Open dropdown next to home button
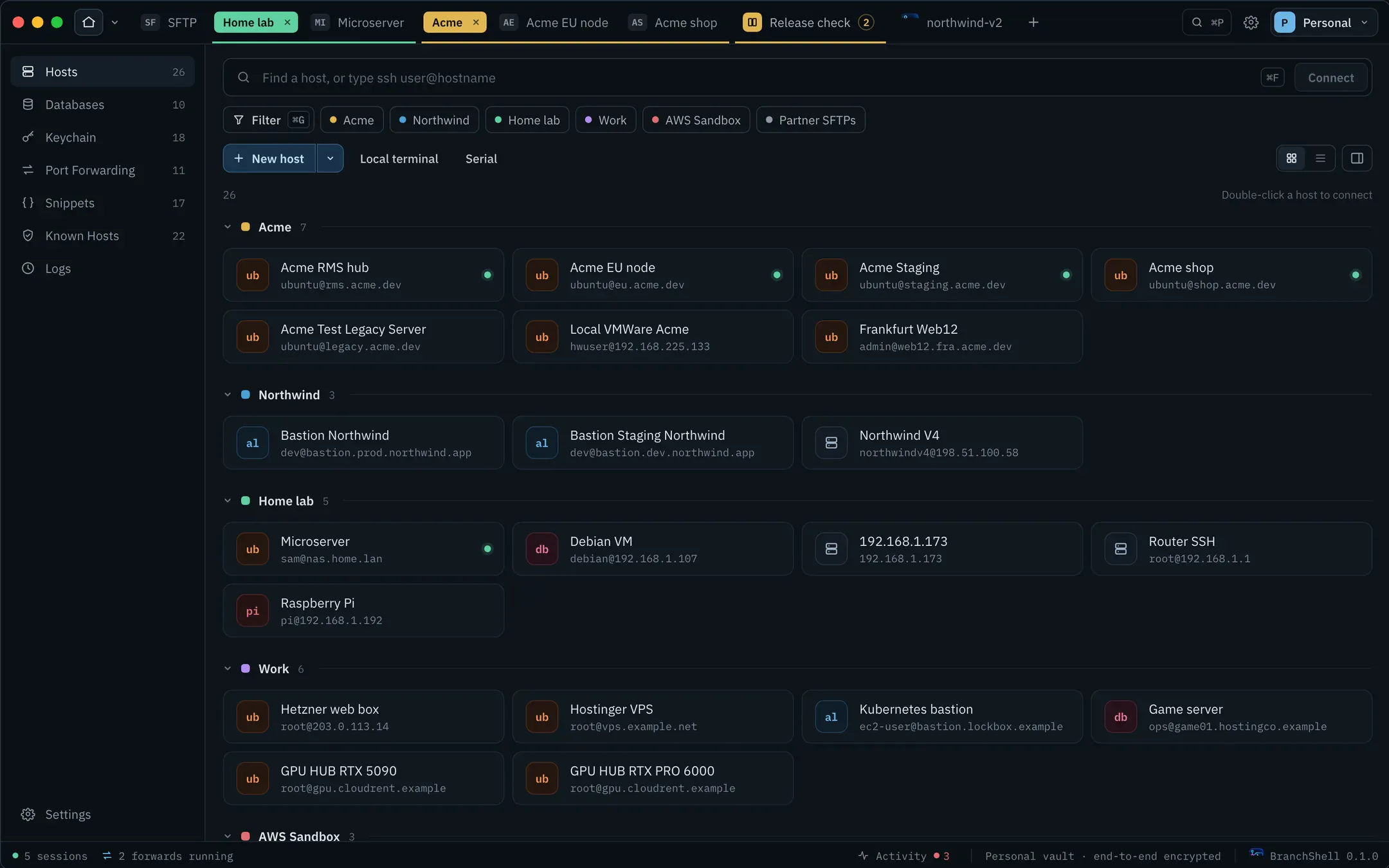 pyautogui.click(x=114, y=23)
